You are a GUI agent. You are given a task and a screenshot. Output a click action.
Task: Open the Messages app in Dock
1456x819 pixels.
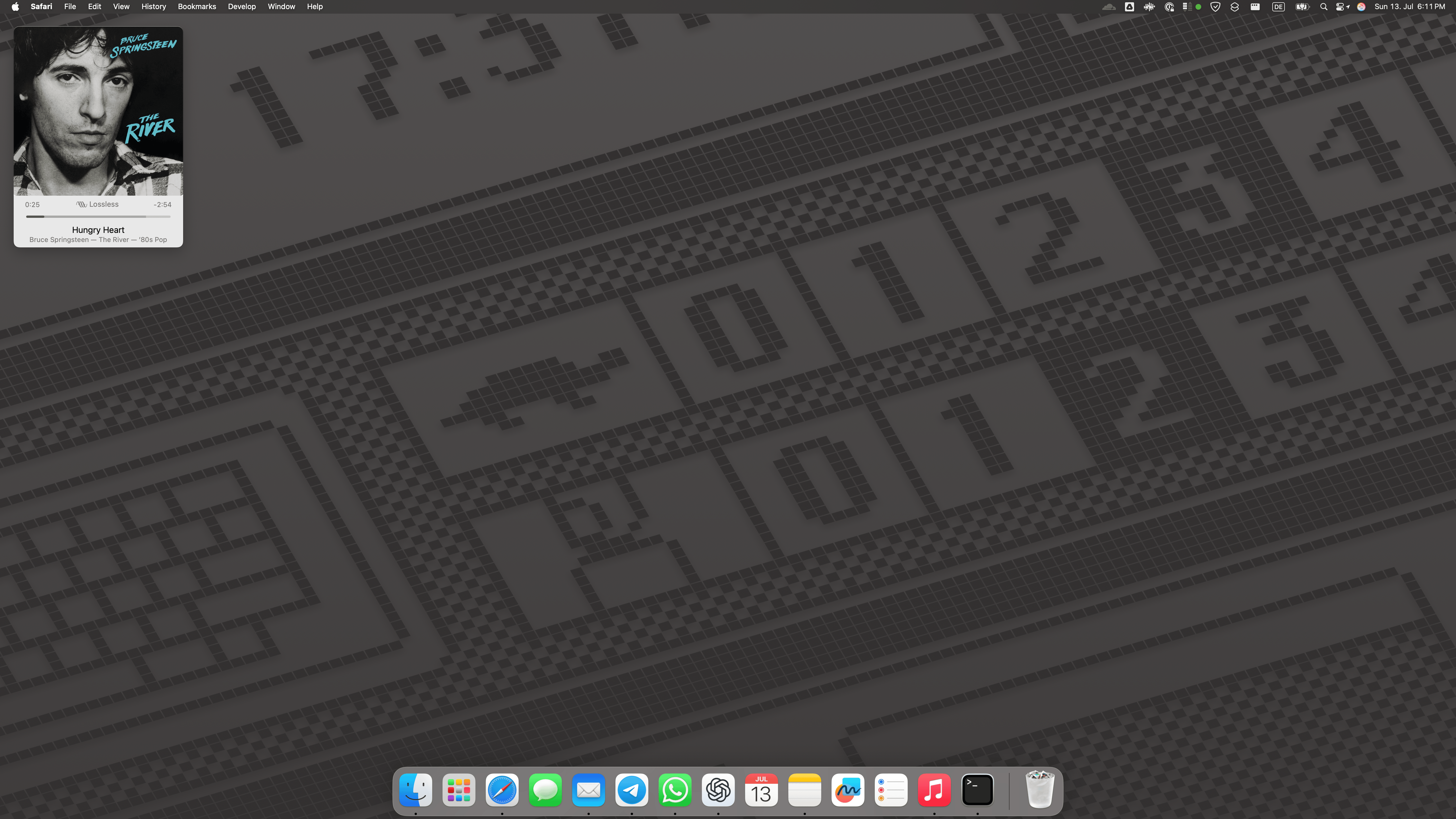(545, 790)
